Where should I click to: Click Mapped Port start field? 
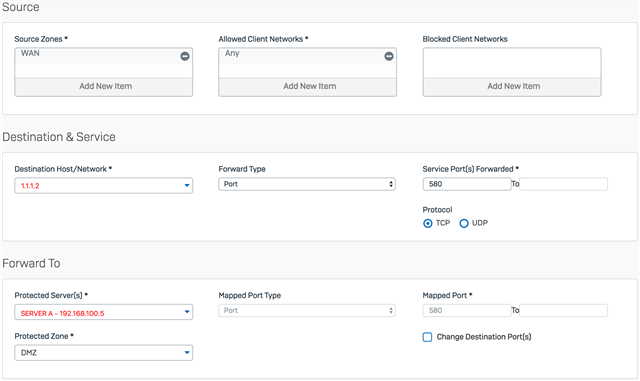tap(467, 310)
